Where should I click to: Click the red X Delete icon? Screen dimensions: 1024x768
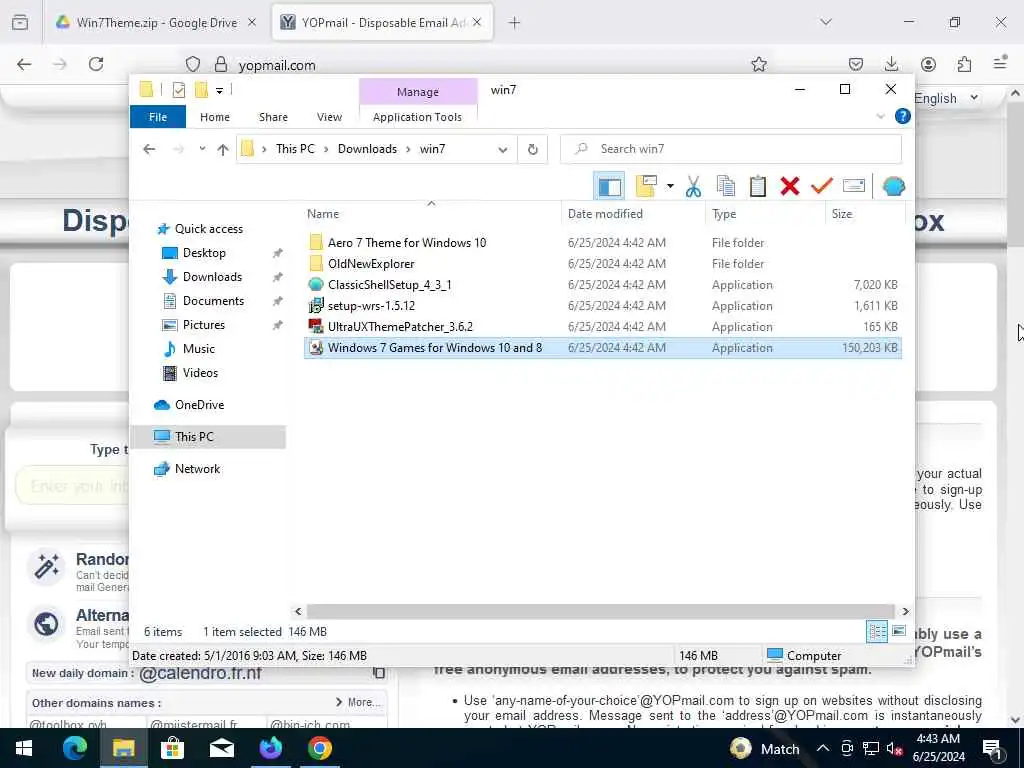(790, 187)
